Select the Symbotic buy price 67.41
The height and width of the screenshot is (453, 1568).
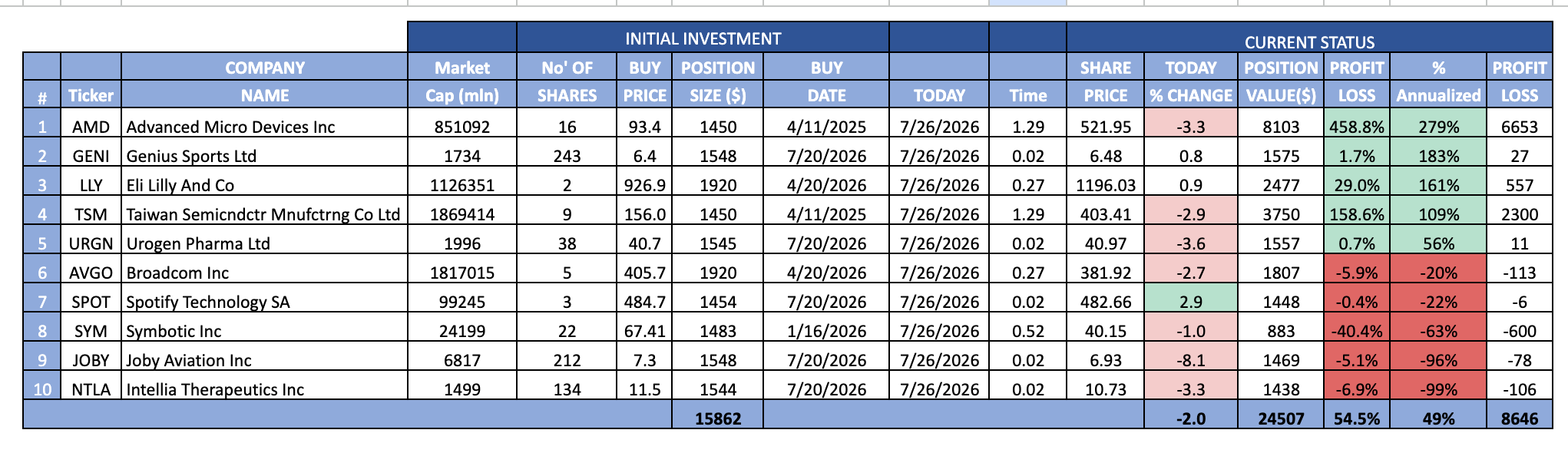coord(644,331)
